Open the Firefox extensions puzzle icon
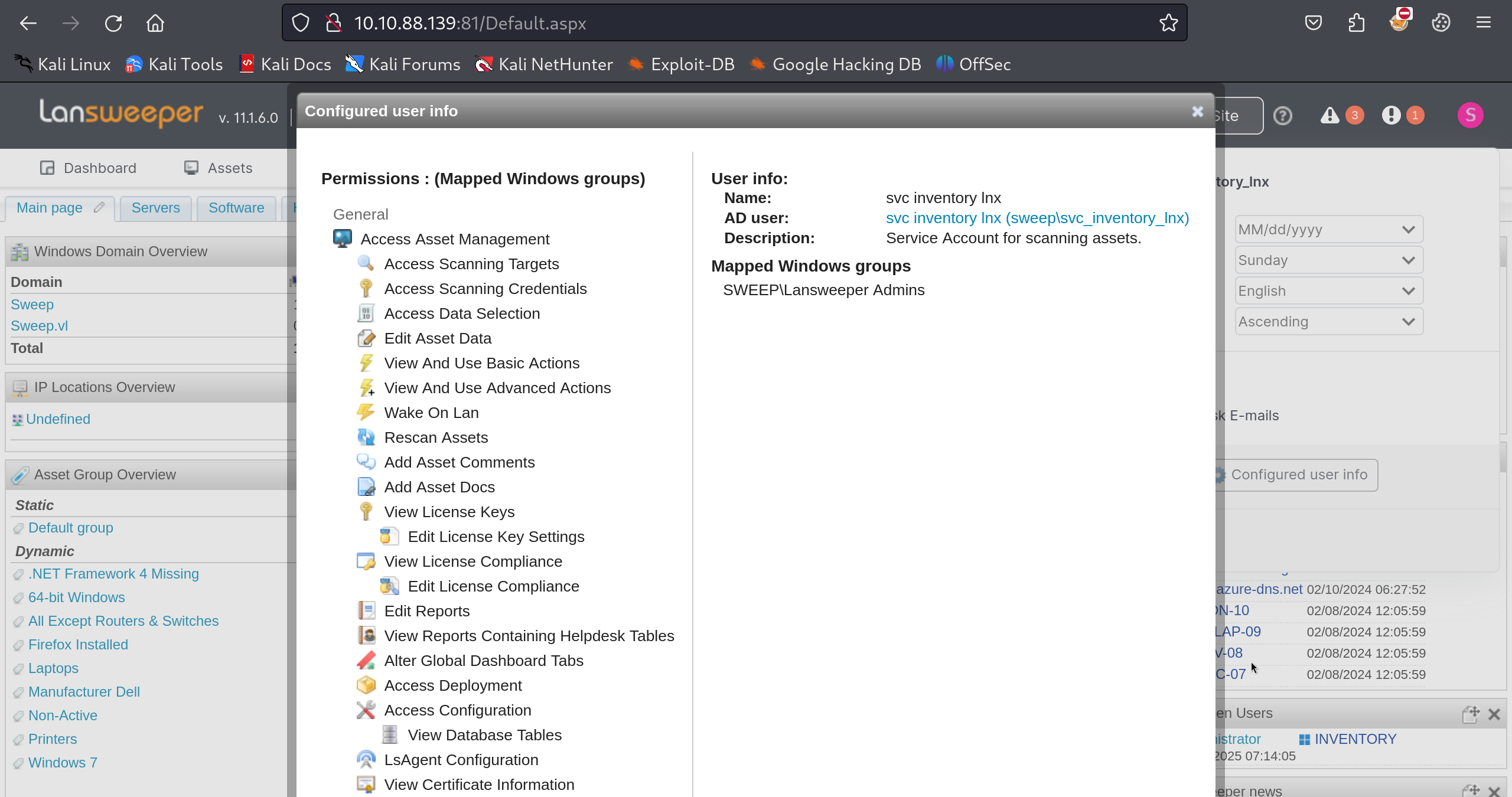1512x797 pixels. (1357, 23)
